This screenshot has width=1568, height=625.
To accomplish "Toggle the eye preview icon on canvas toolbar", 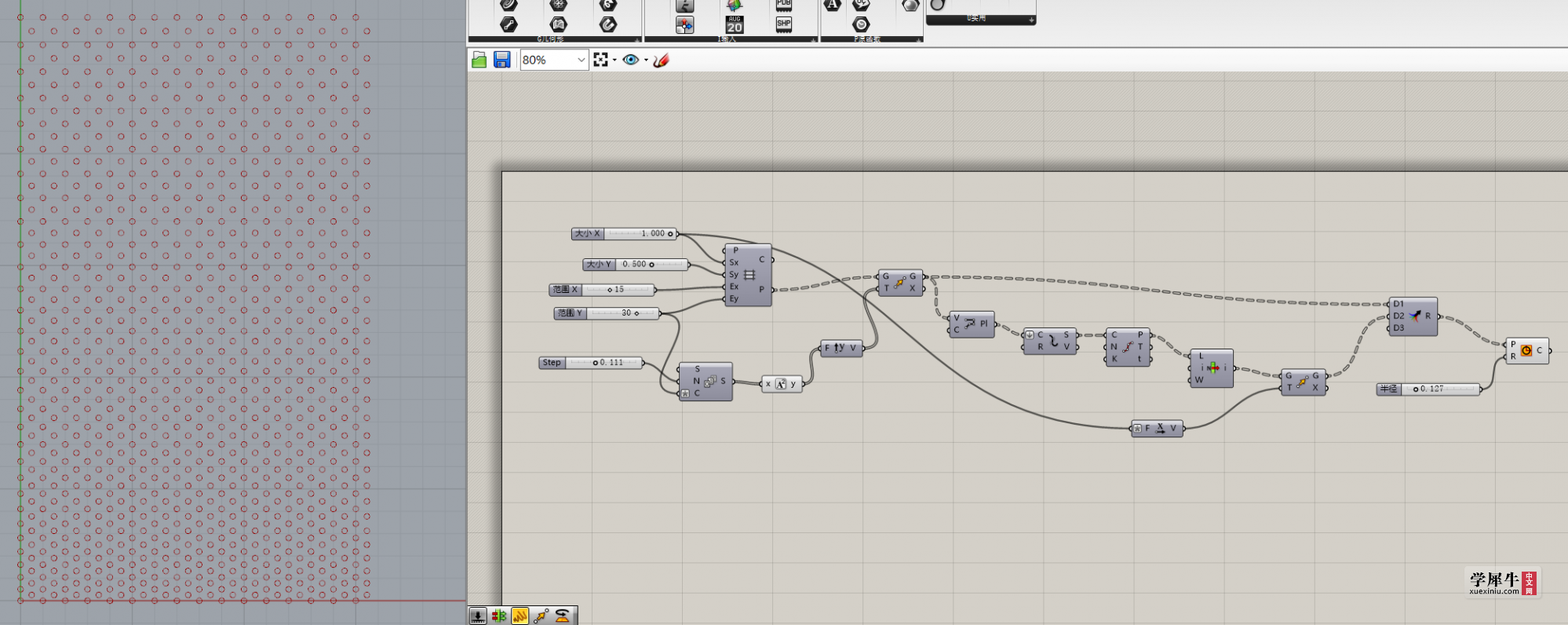I will click(x=631, y=60).
